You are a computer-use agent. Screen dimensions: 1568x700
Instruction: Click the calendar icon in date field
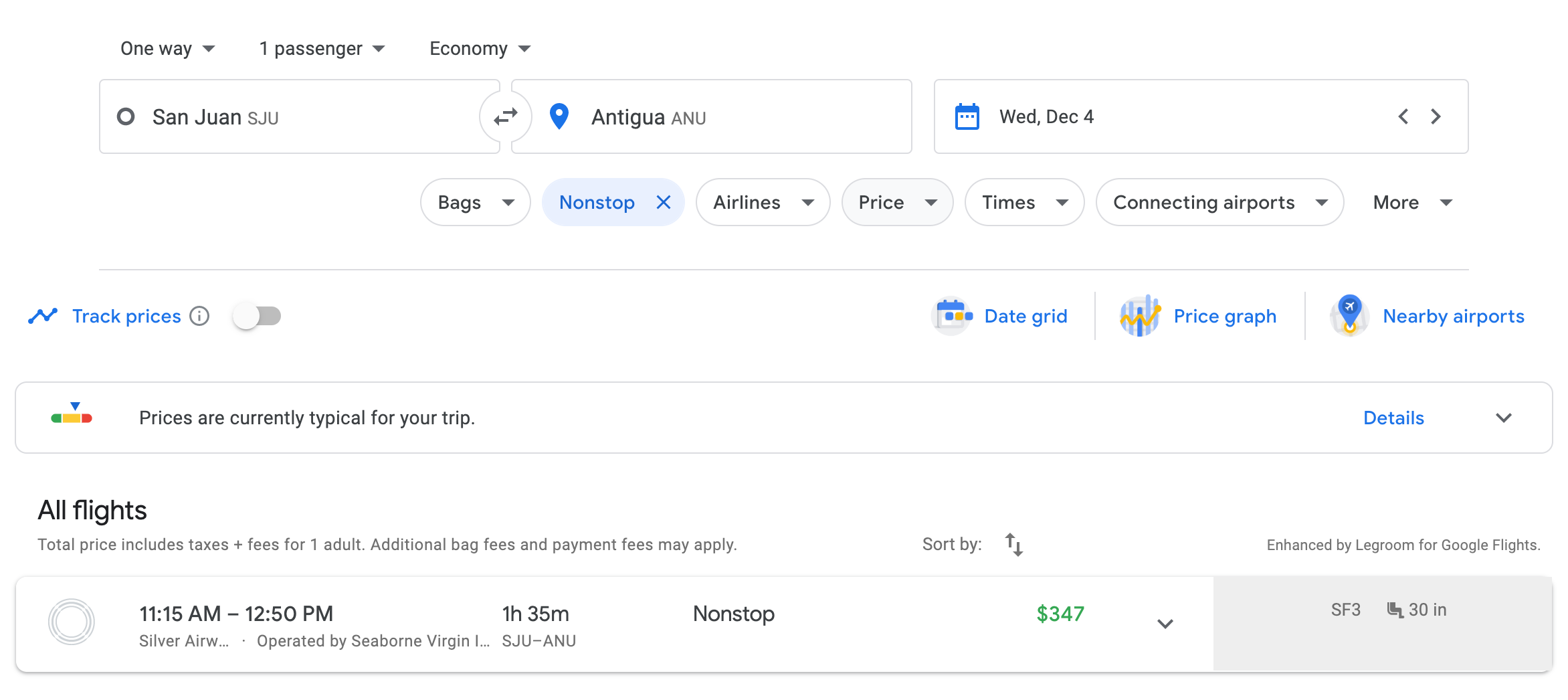click(967, 116)
